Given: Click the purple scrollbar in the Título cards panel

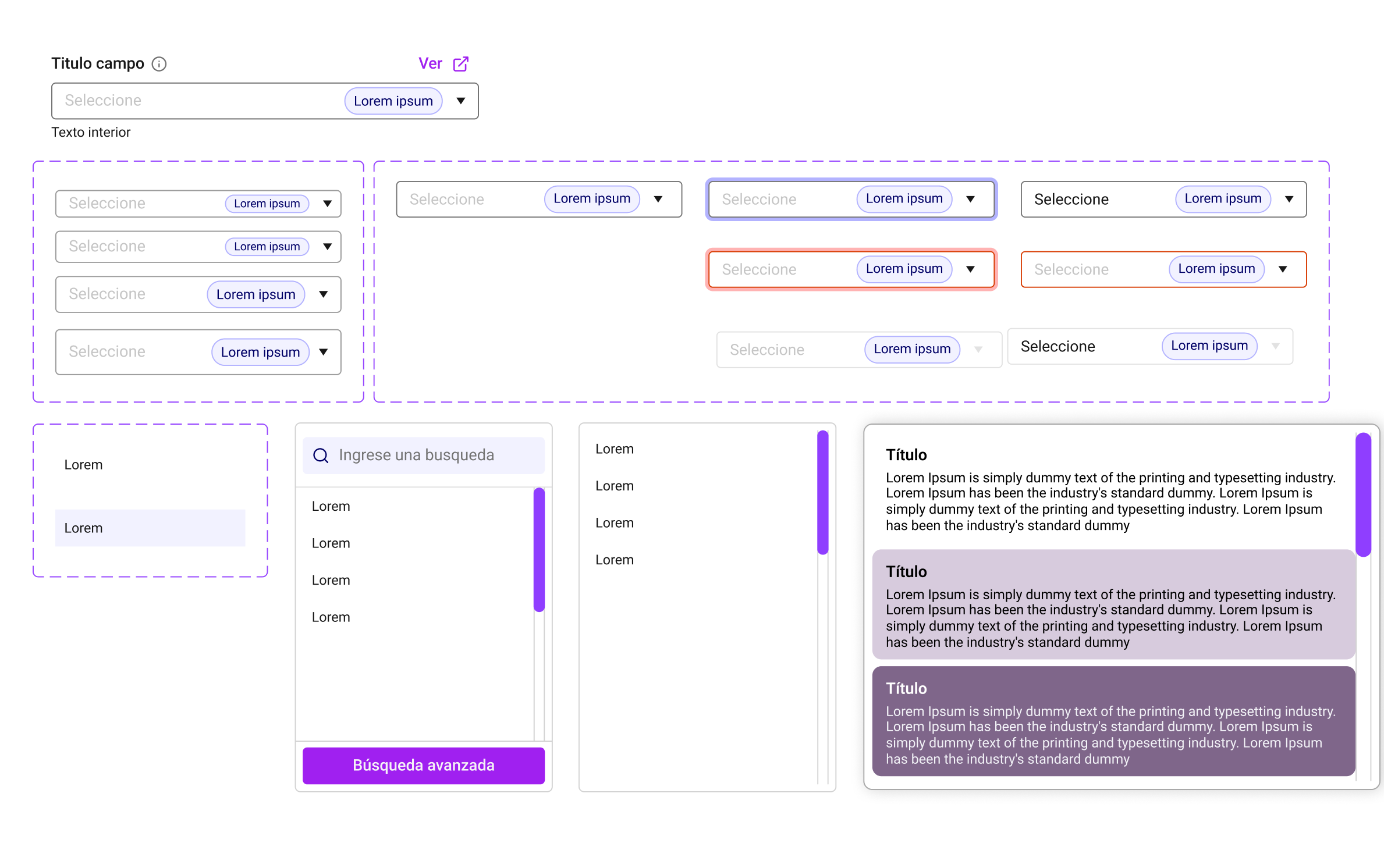Looking at the screenshot, I should [x=1363, y=495].
